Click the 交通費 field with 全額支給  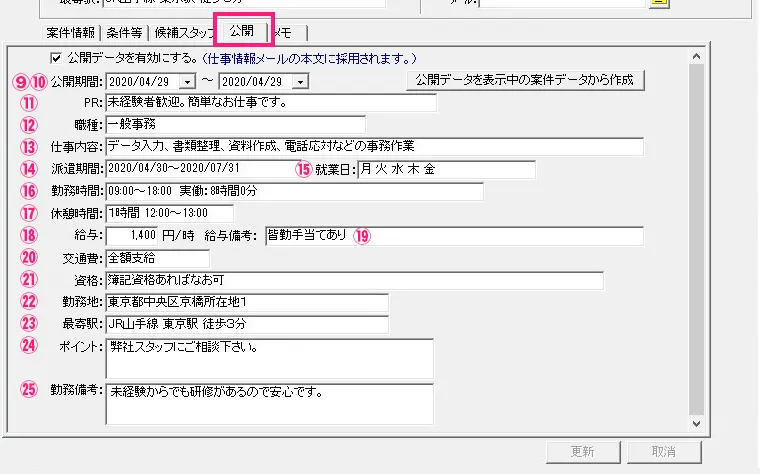click(158, 258)
